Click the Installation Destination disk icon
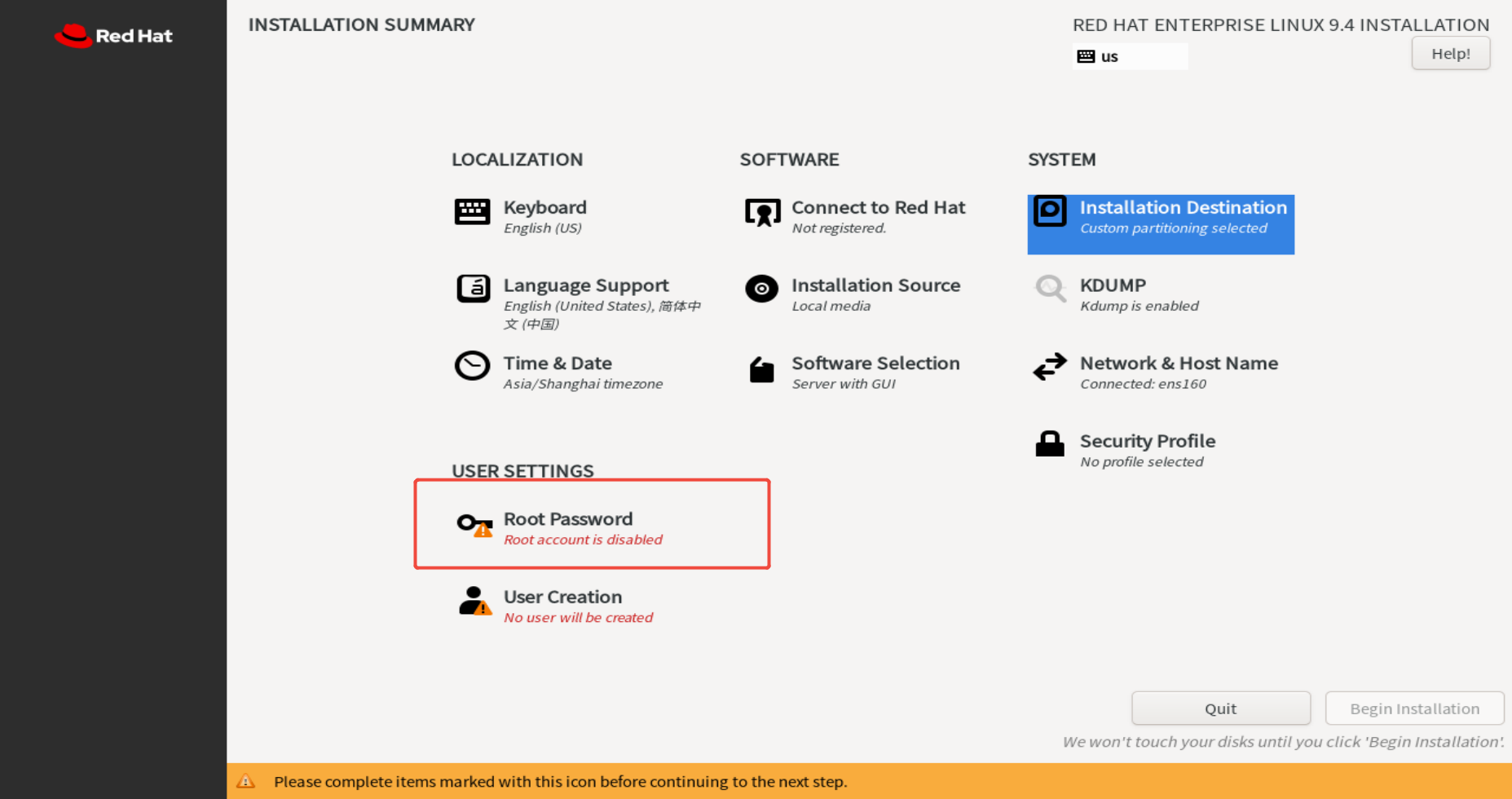 (1050, 211)
